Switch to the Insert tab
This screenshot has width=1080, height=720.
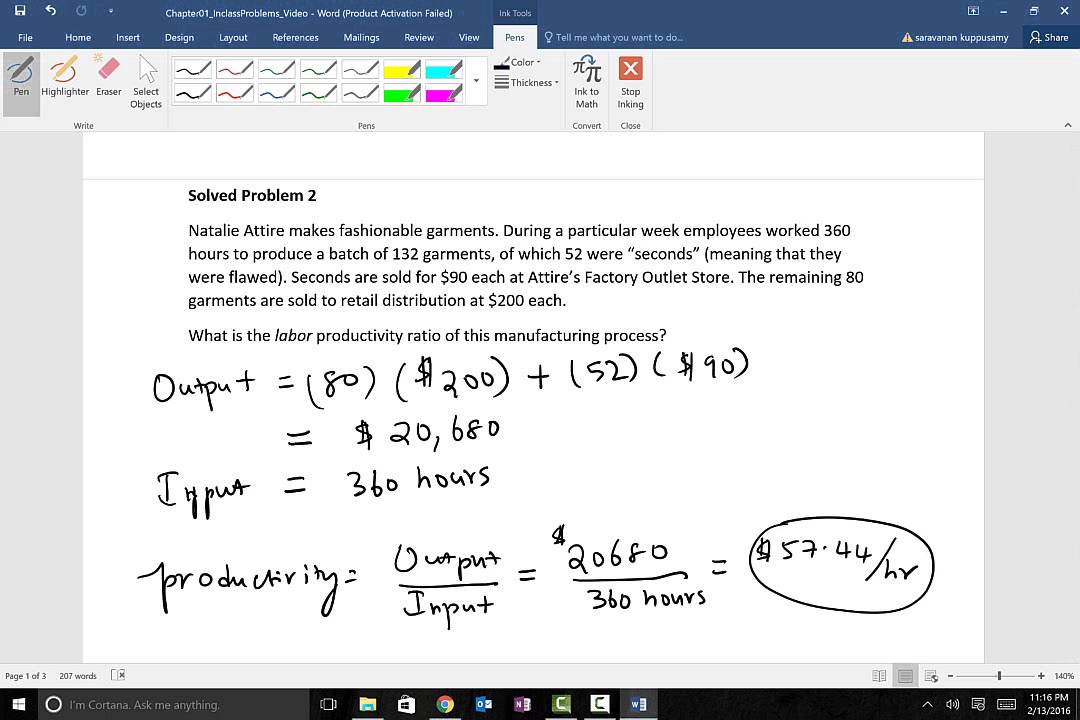pos(127,37)
